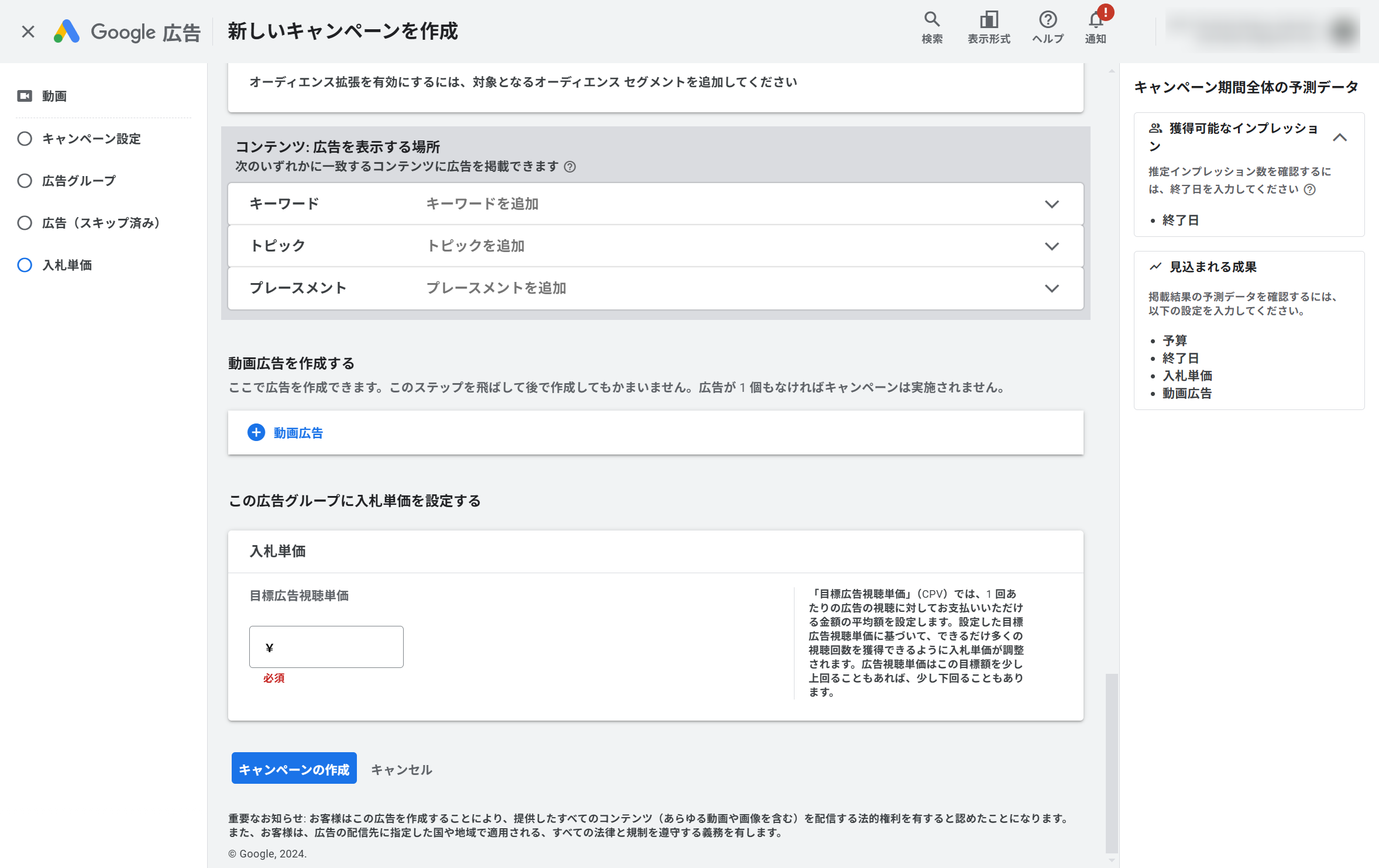The height and width of the screenshot is (868, 1379).
Task: Select the キャンペーン設定 menu item
Action: pyautogui.click(x=90, y=139)
